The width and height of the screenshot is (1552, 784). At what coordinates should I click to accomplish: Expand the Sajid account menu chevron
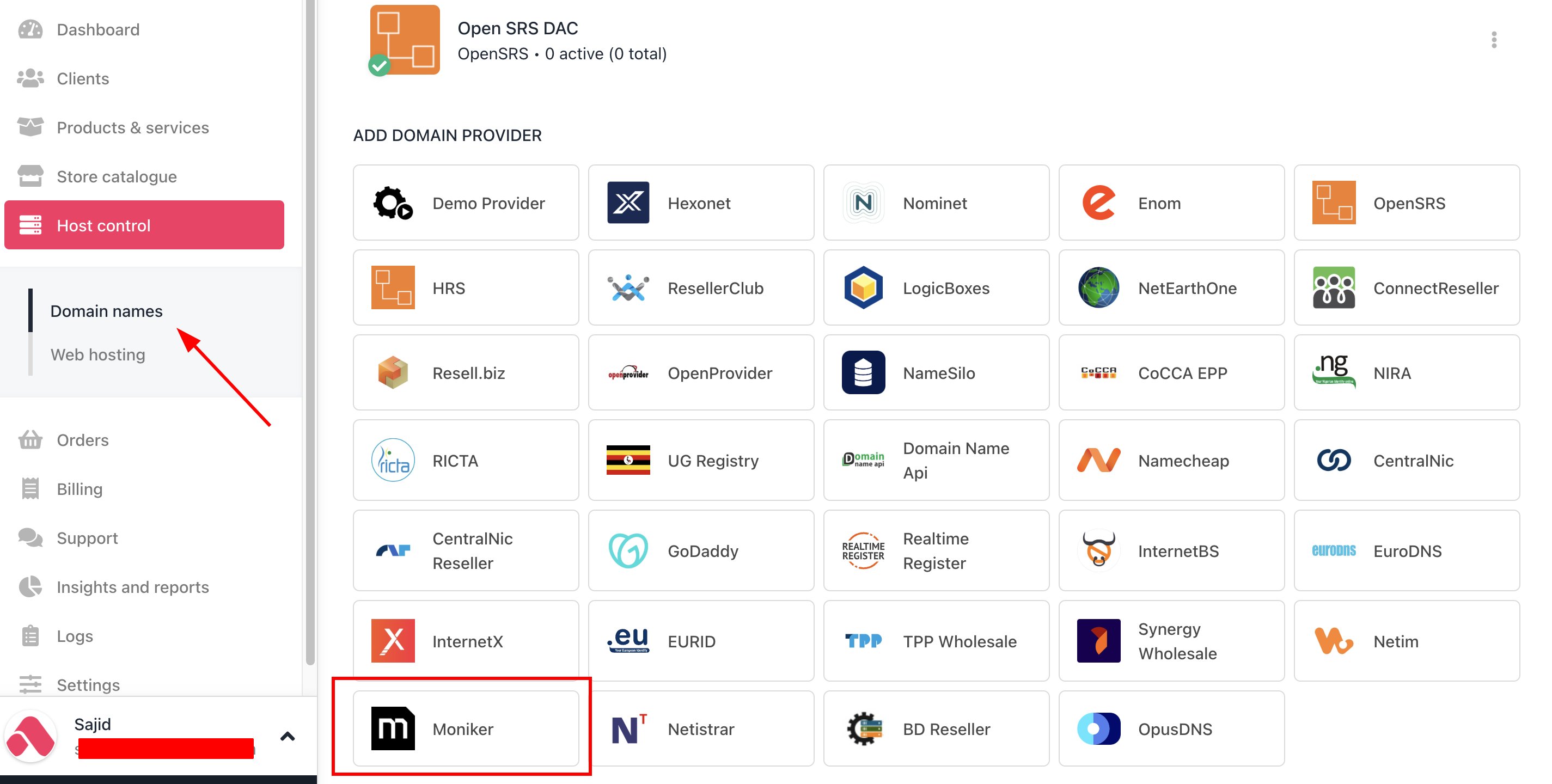click(x=288, y=736)
